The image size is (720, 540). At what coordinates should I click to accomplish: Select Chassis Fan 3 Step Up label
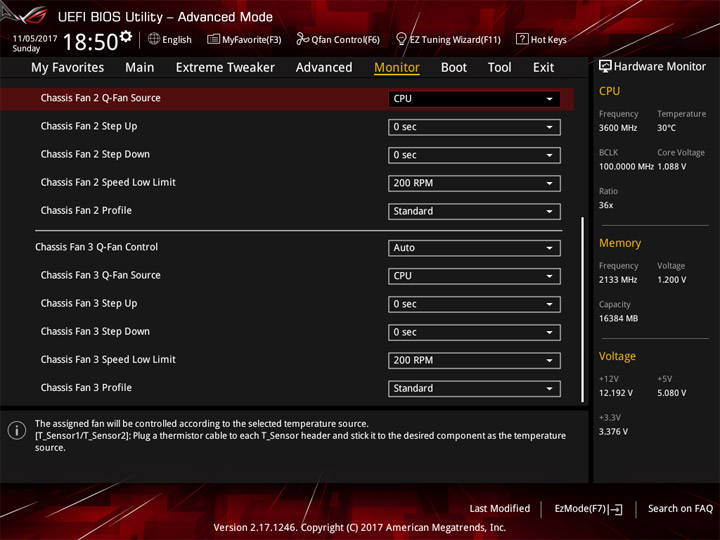click(x=89, y=303)
